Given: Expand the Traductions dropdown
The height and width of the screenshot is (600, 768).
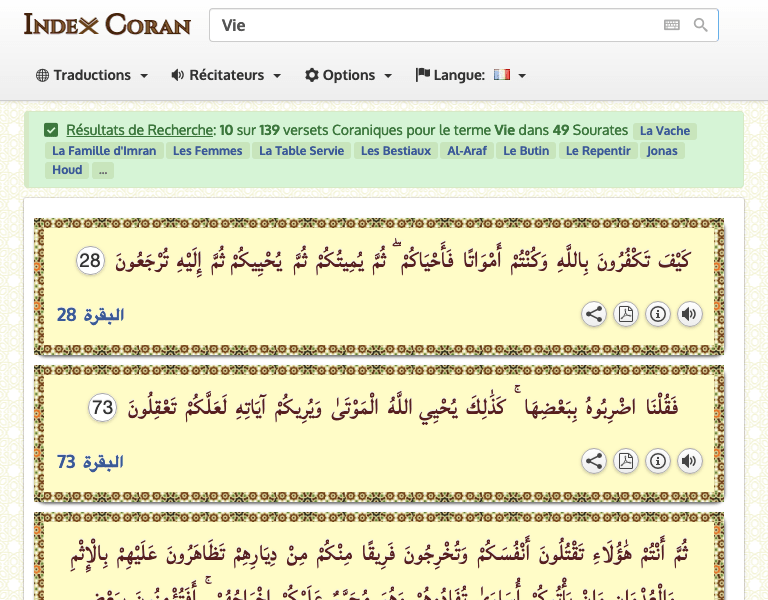Looking at the screenshot, I should (92, 75).
